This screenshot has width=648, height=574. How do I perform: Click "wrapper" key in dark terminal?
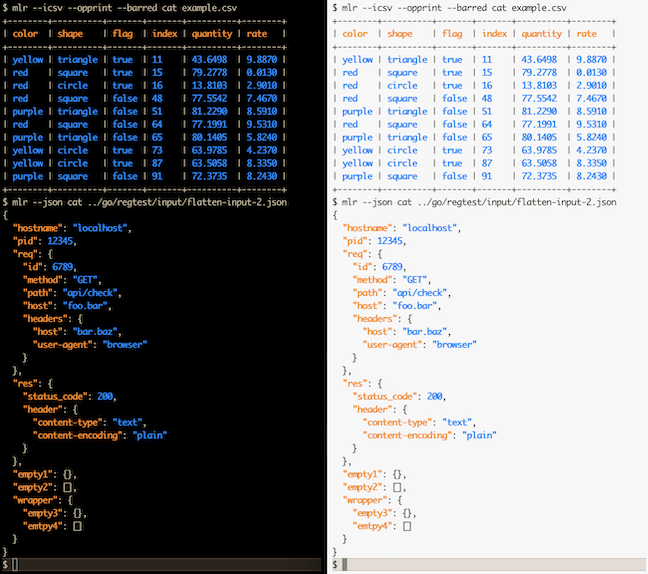click(35, 500)
